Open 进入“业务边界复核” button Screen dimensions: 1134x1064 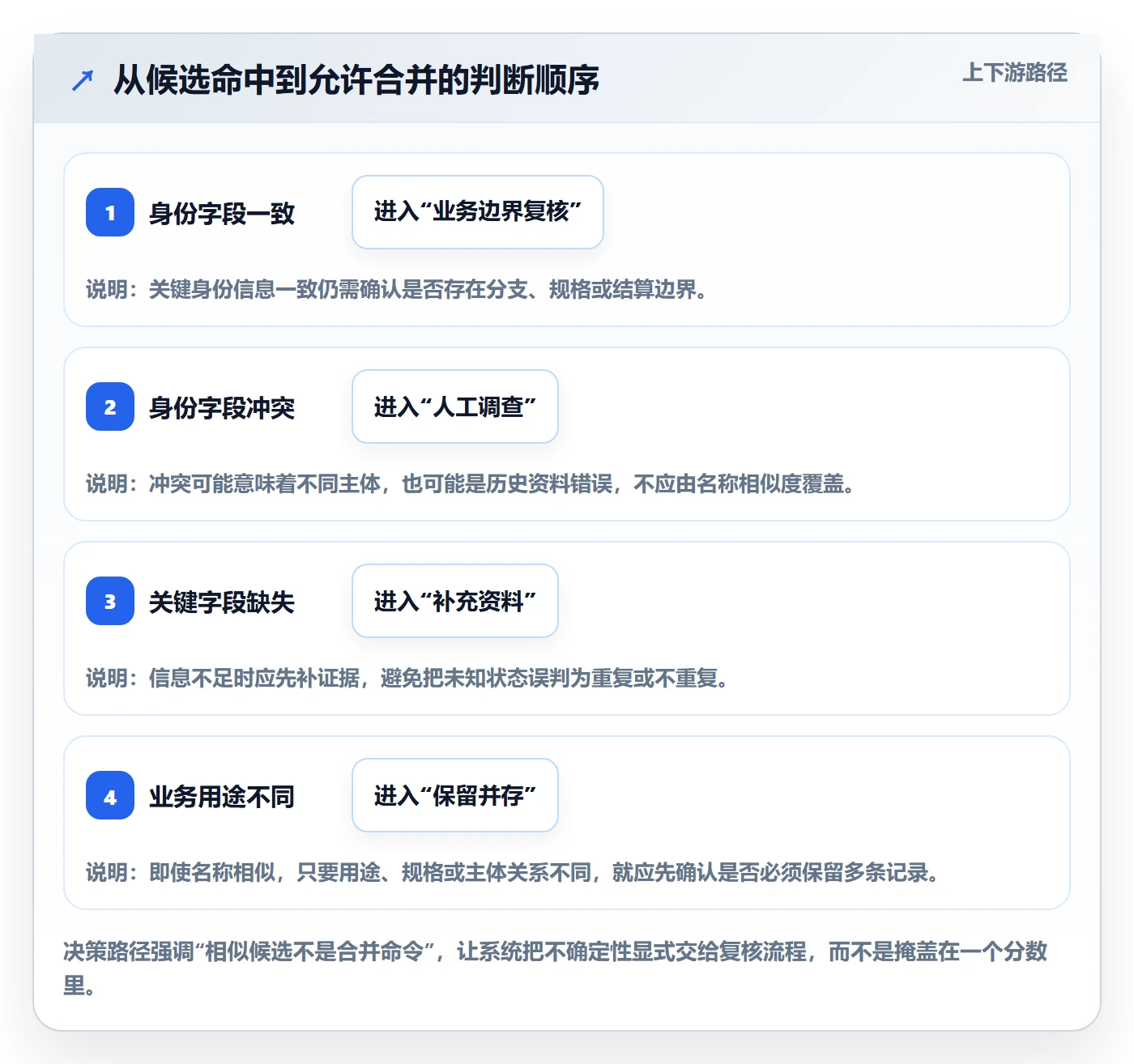coord(478,212)
